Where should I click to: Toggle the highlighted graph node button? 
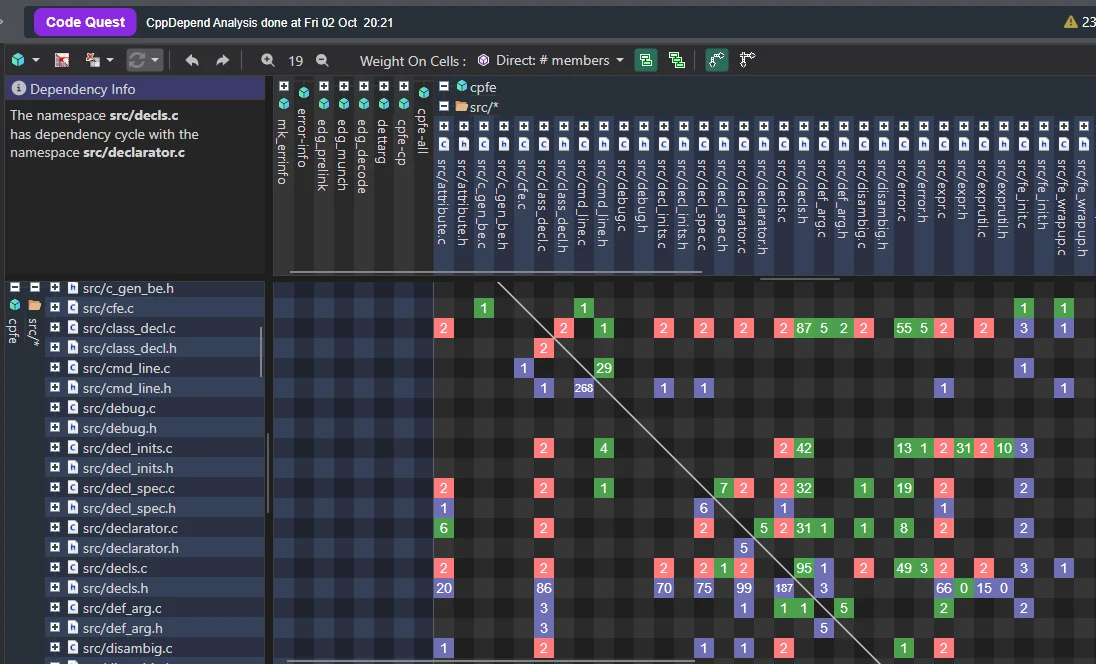[x=716, y=60]
